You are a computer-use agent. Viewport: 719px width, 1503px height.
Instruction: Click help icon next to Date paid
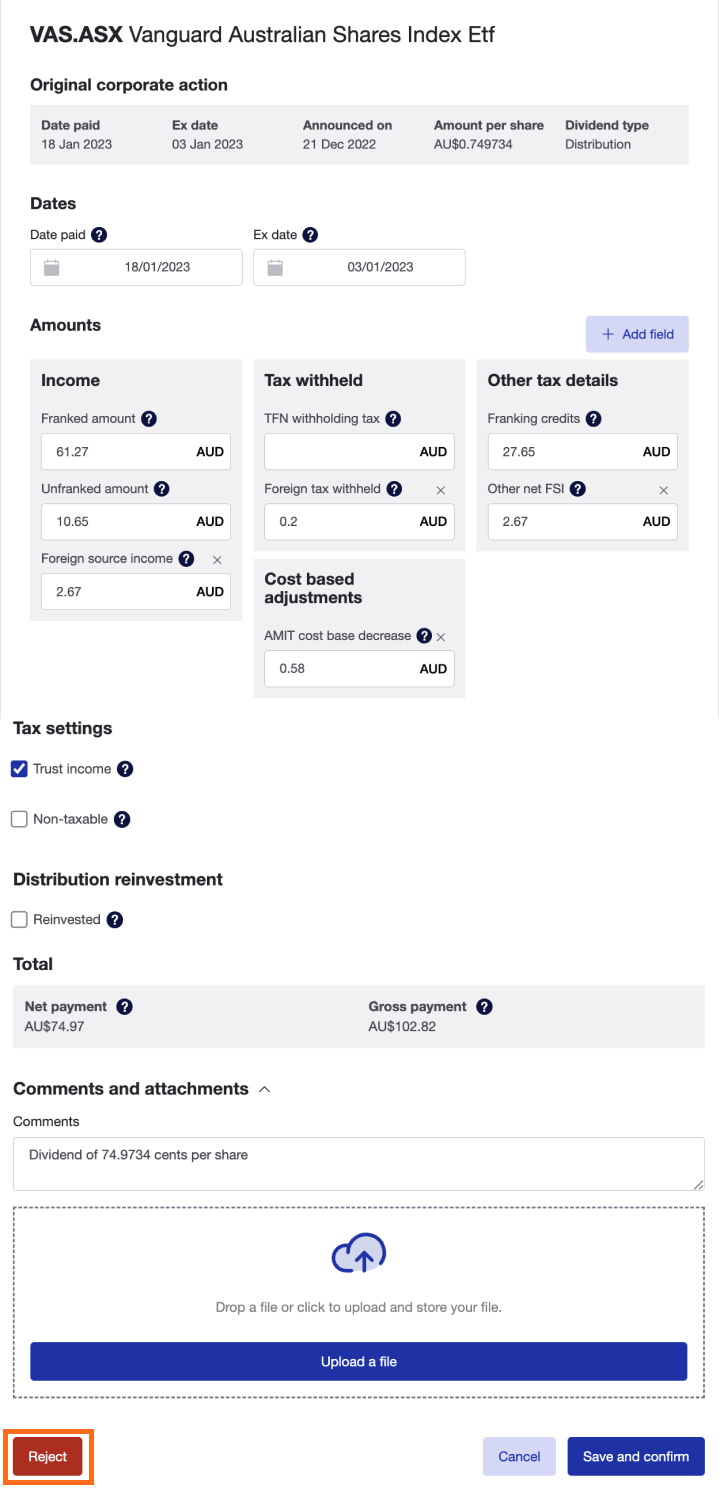point(99,235)
